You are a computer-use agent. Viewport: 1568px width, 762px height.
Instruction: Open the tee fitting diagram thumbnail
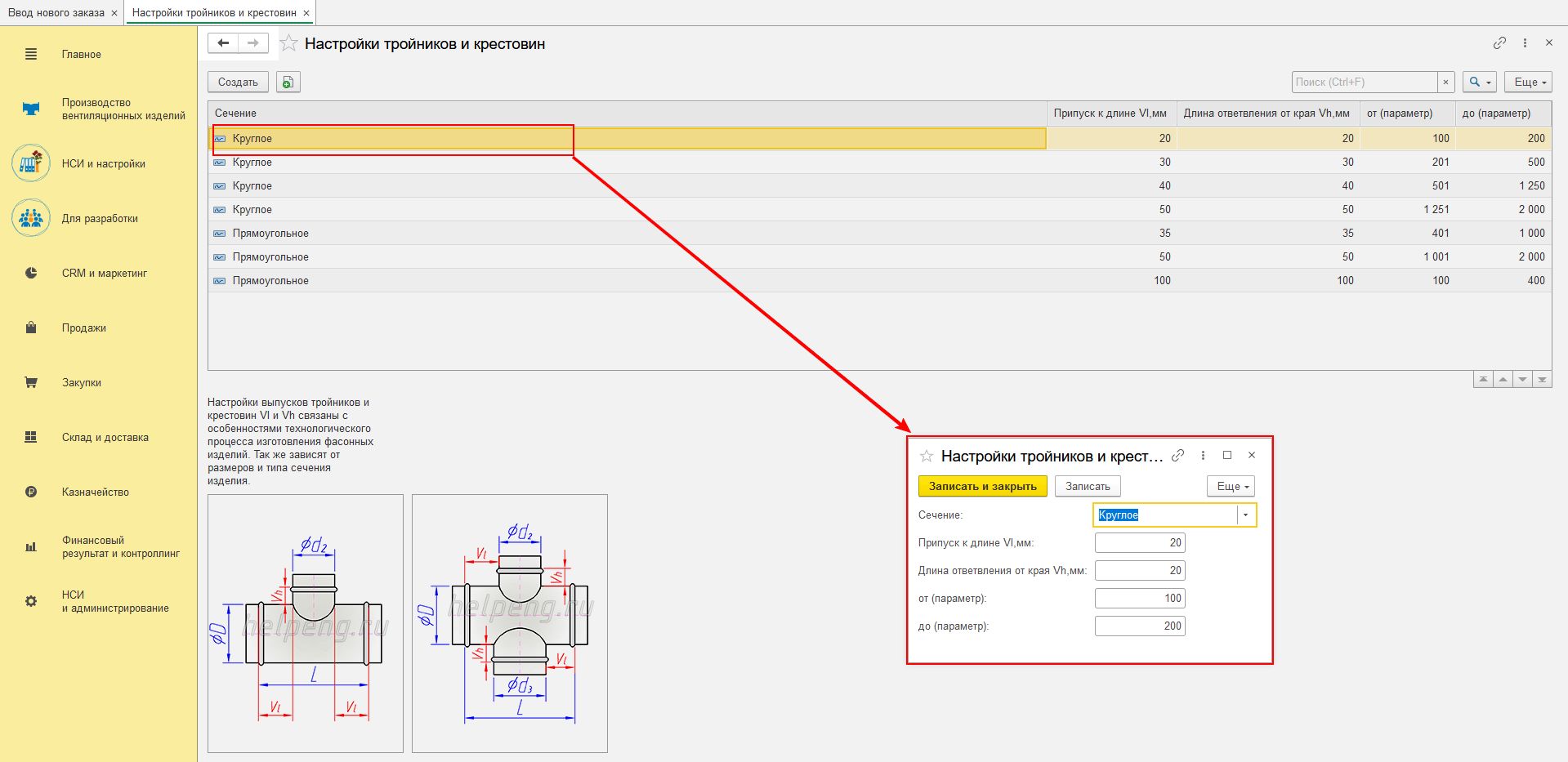[x=306, y=623]
